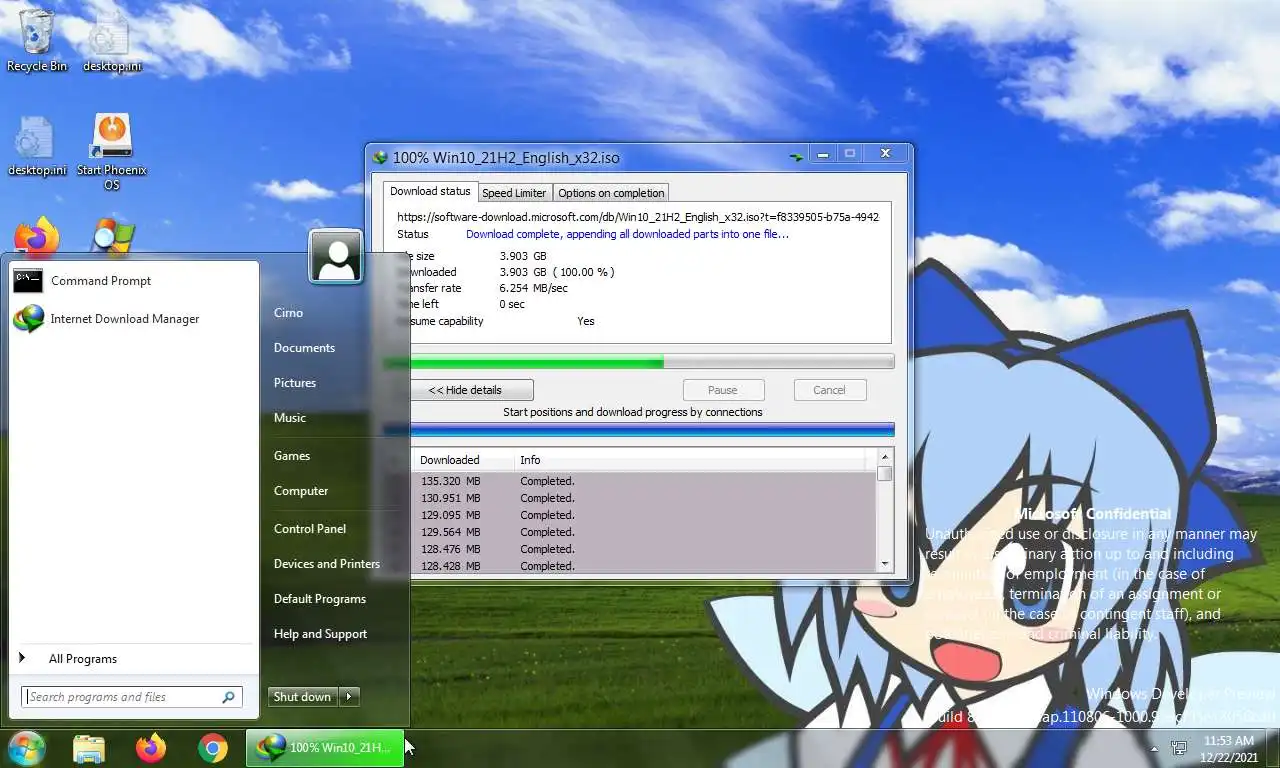This screenshot has height=768, width=1280.
Task: Open Default Programs from Start menu
Action: click(x=320, y=599)
